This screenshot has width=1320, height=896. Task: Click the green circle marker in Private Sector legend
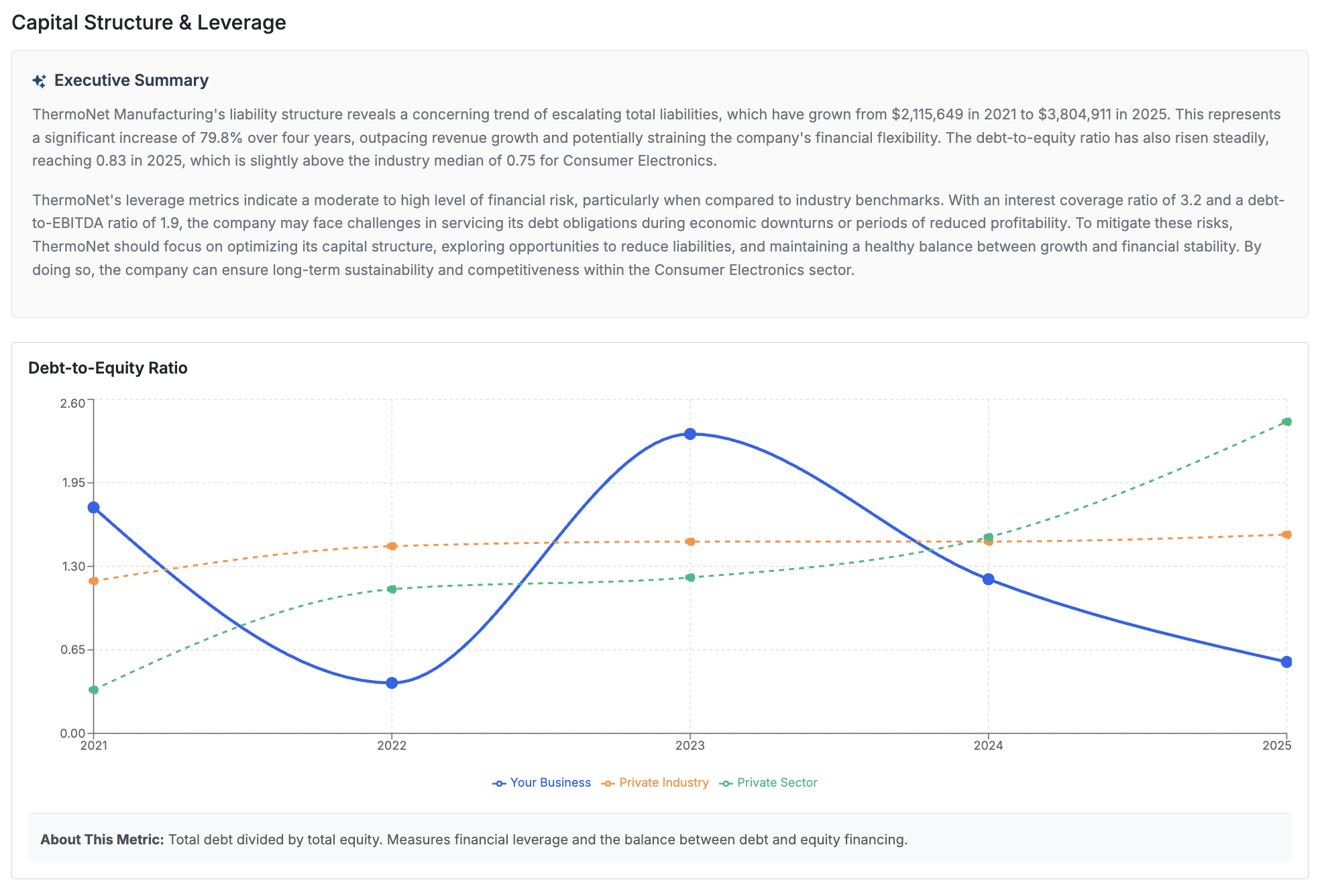pos(726,783)
